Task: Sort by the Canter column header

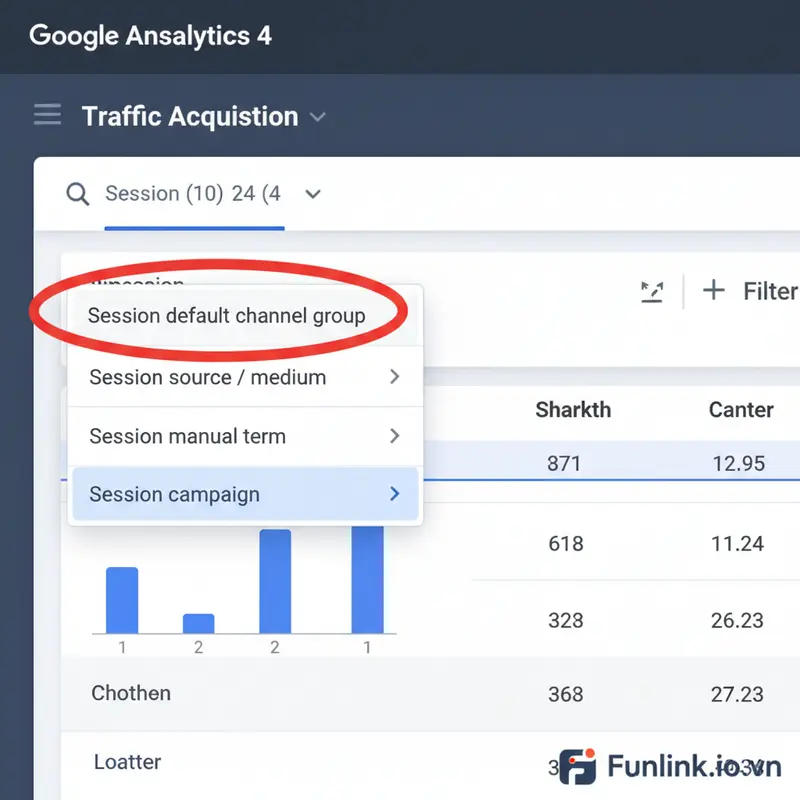Action: (740, 410)
